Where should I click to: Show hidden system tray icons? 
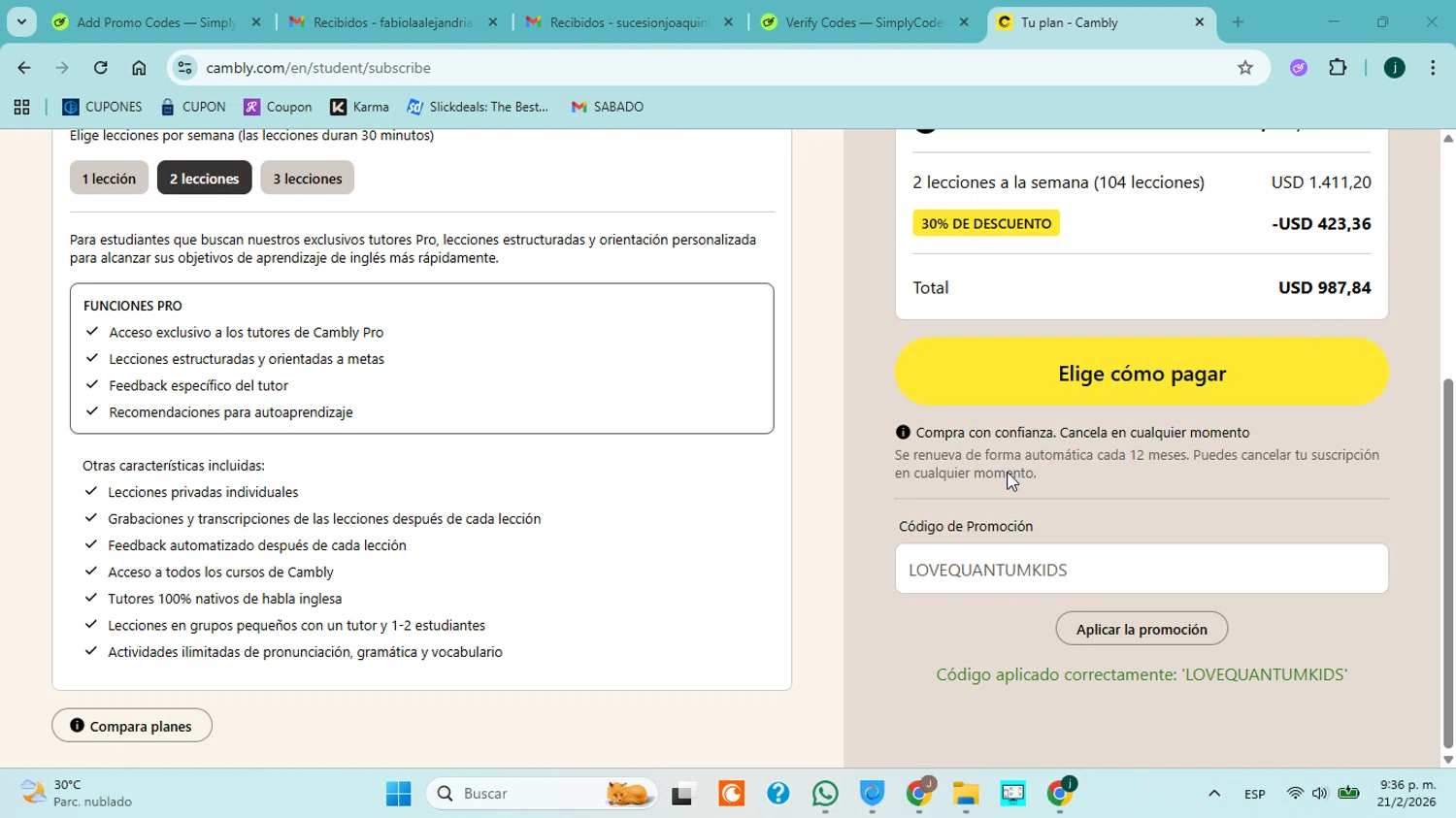pyautogui.click(x=1213, y=794)
